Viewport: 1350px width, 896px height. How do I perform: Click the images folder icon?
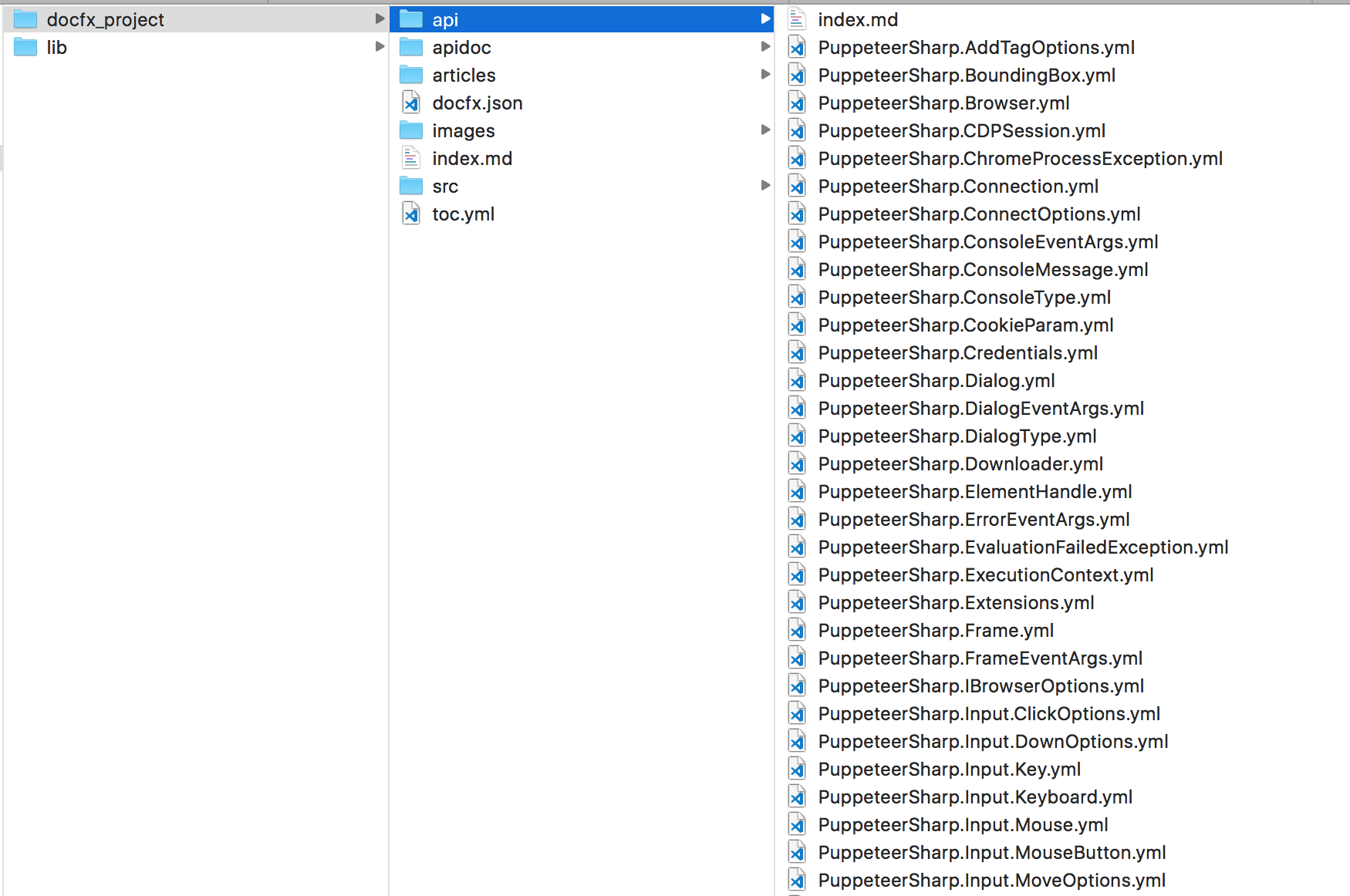(x=411, y=130)
